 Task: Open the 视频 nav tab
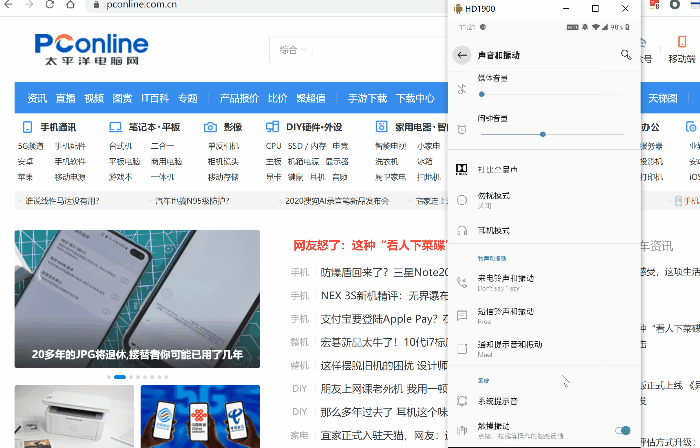[x=94, y=98]
